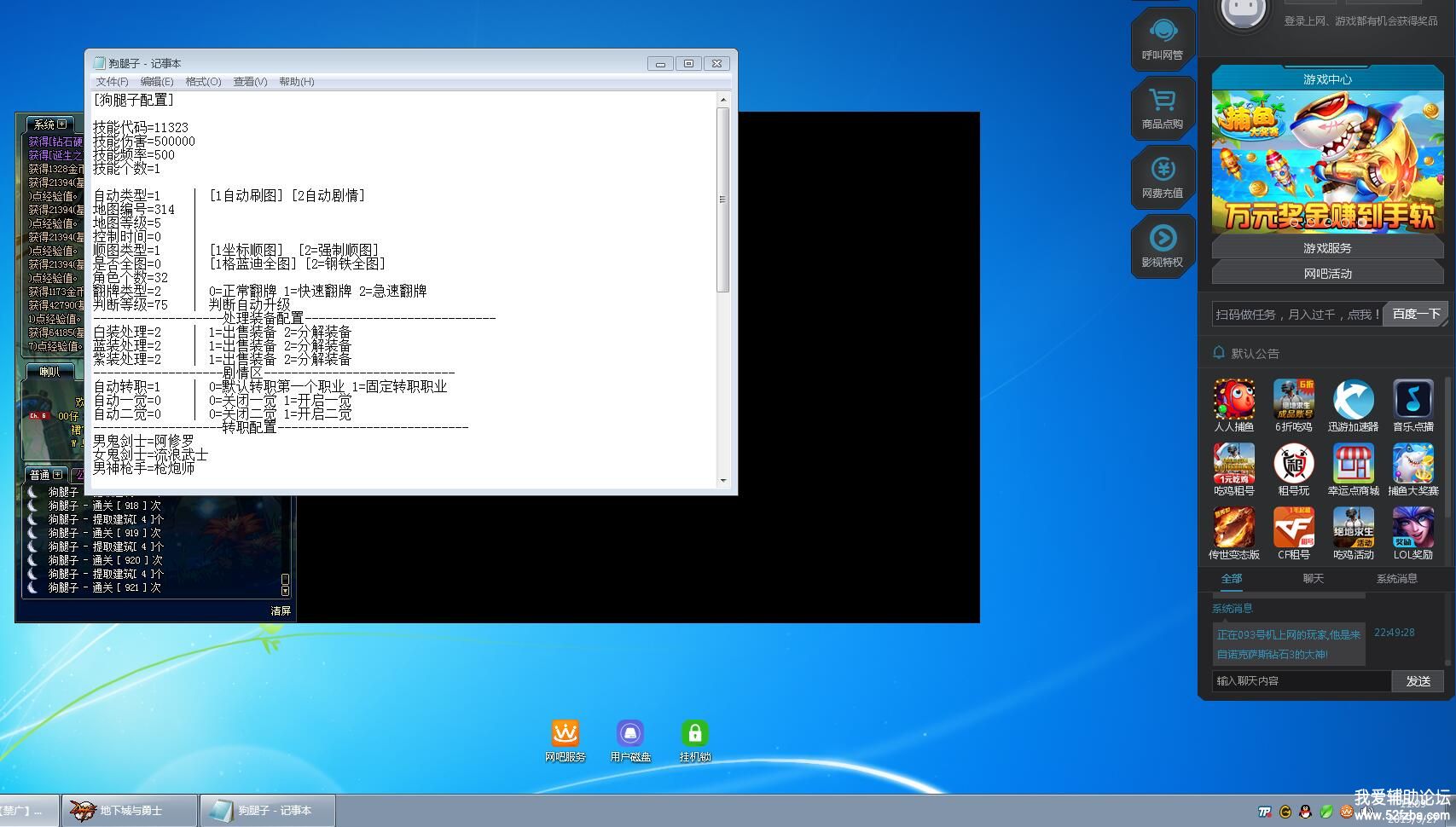Switch to the 聊天 tab
Screen dimensions: 1456x827
pyautogui.click(x=1313, y=579)
